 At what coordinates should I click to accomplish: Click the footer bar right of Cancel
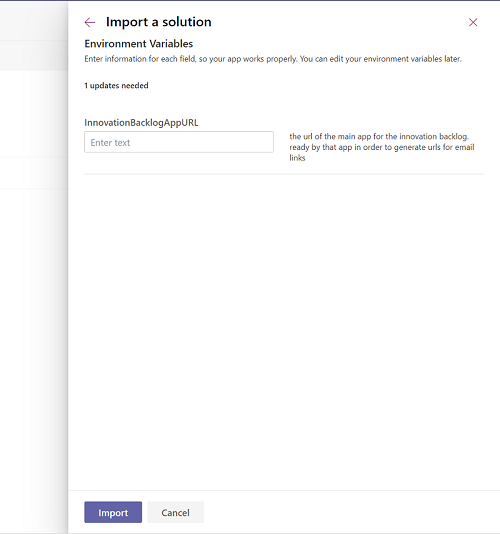(x=351, y=512)
